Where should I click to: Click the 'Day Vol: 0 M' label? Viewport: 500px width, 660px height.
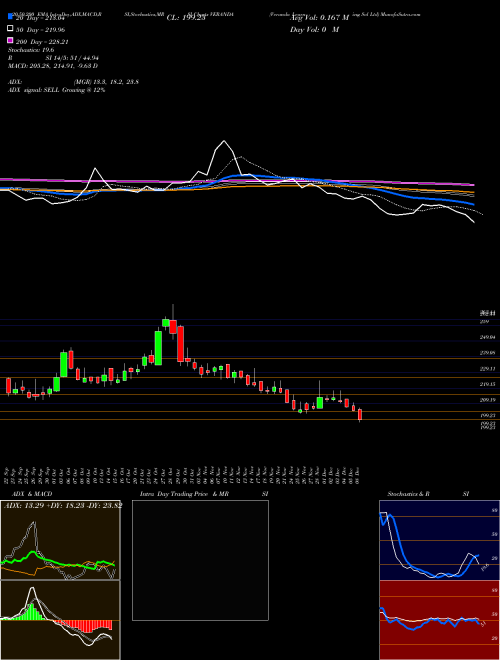314,29
